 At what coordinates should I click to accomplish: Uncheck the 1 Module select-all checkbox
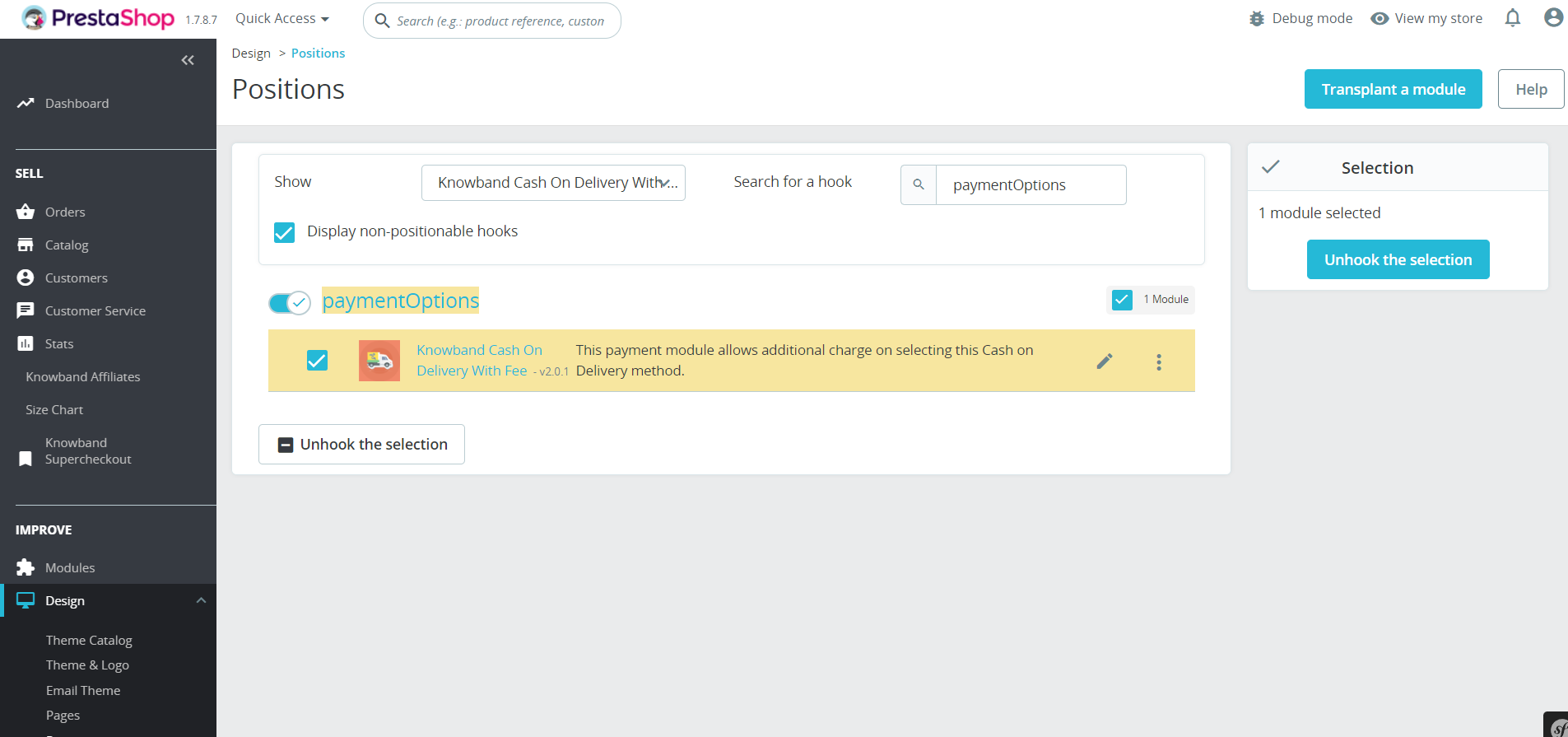click(x=1122, y=300)
